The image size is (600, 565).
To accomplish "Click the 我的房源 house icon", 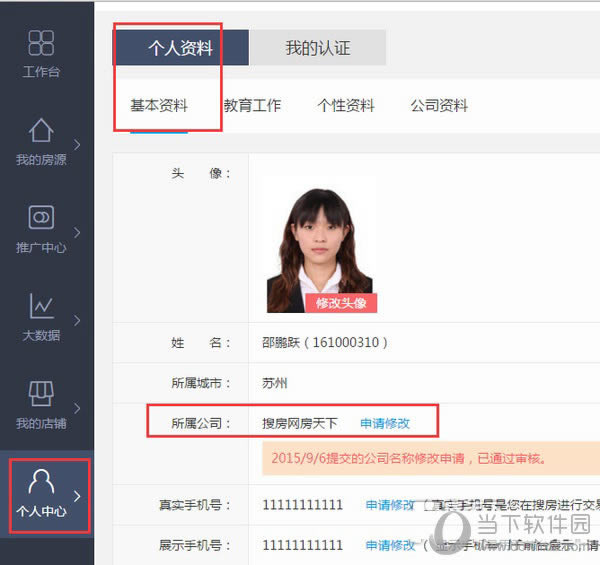I will click(41, 130).
